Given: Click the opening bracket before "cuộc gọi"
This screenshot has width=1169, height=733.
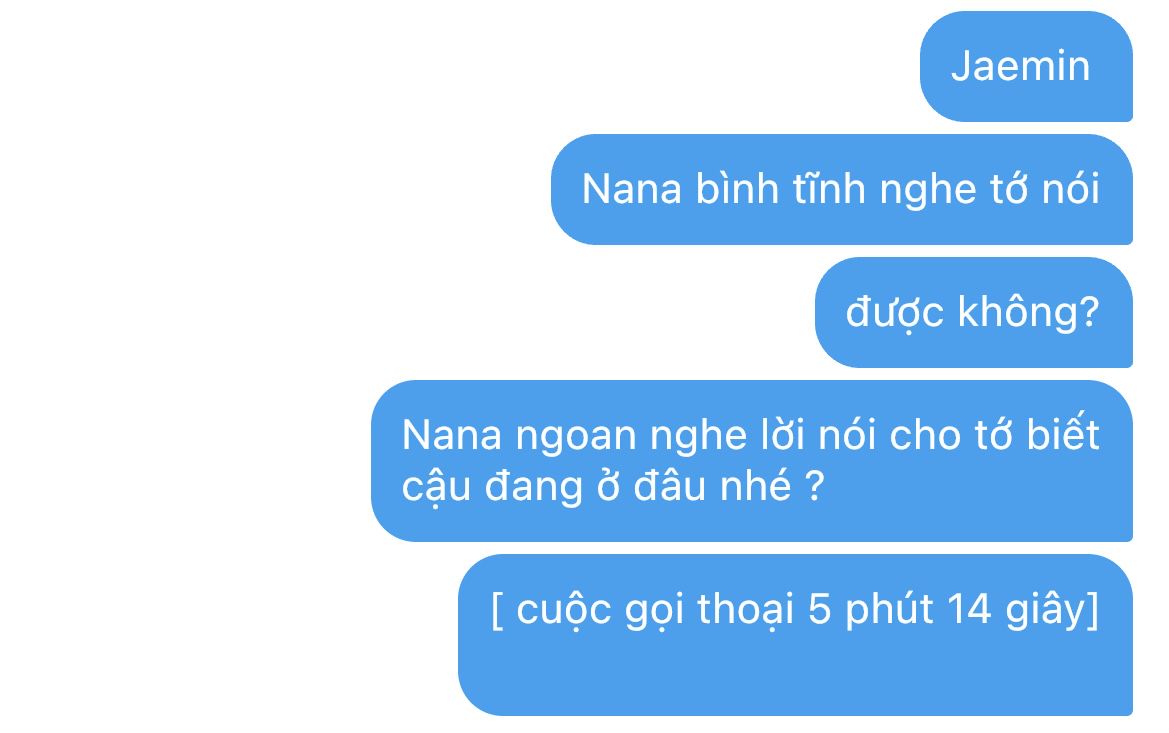Looking at the screenshot, I should [497, 611].
